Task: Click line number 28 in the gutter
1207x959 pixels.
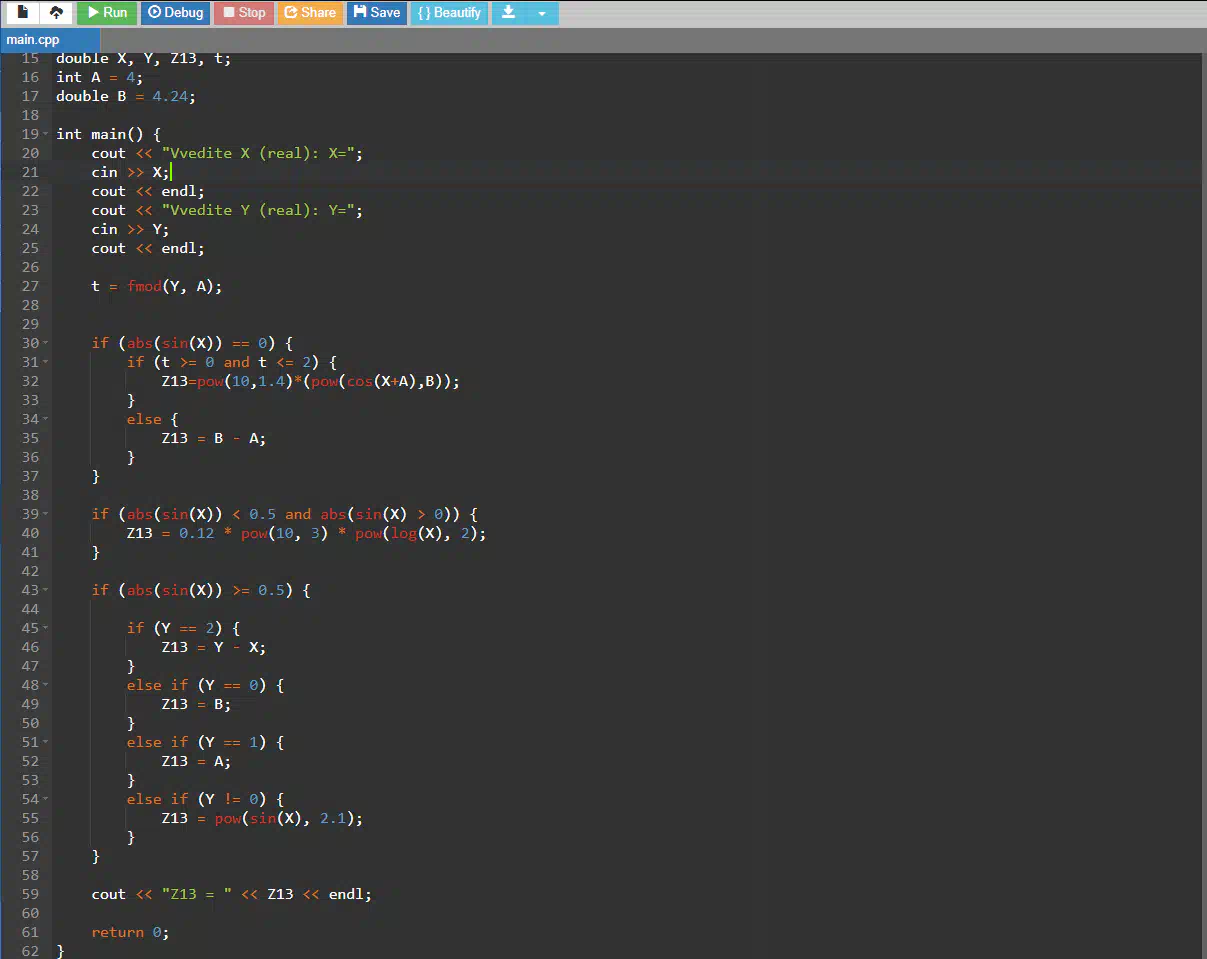Action: pyautogui.click(x=29, y=305)
